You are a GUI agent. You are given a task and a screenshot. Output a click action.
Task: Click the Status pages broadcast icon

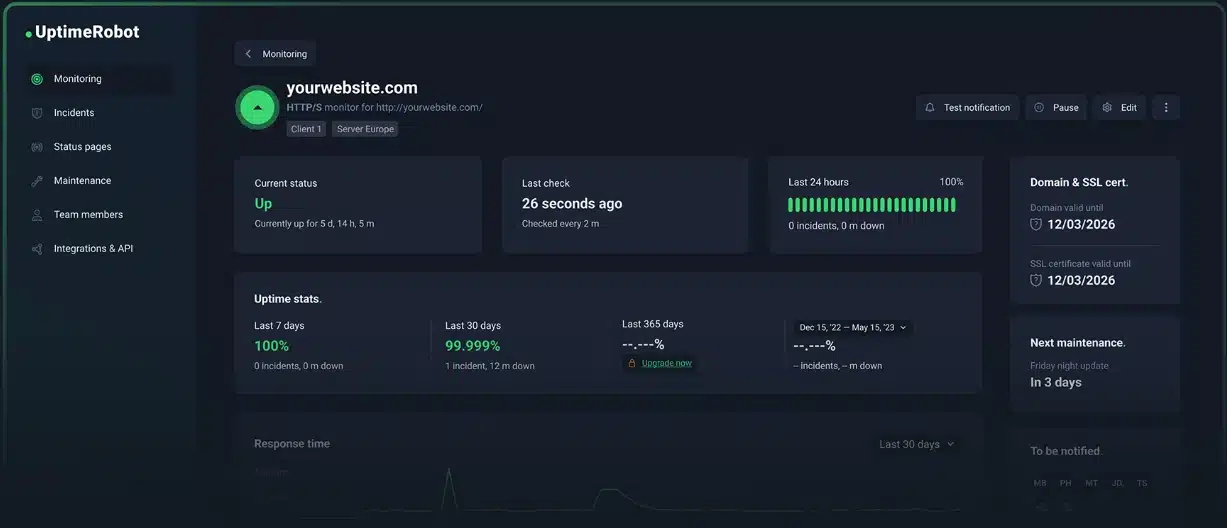click(37, 147)
